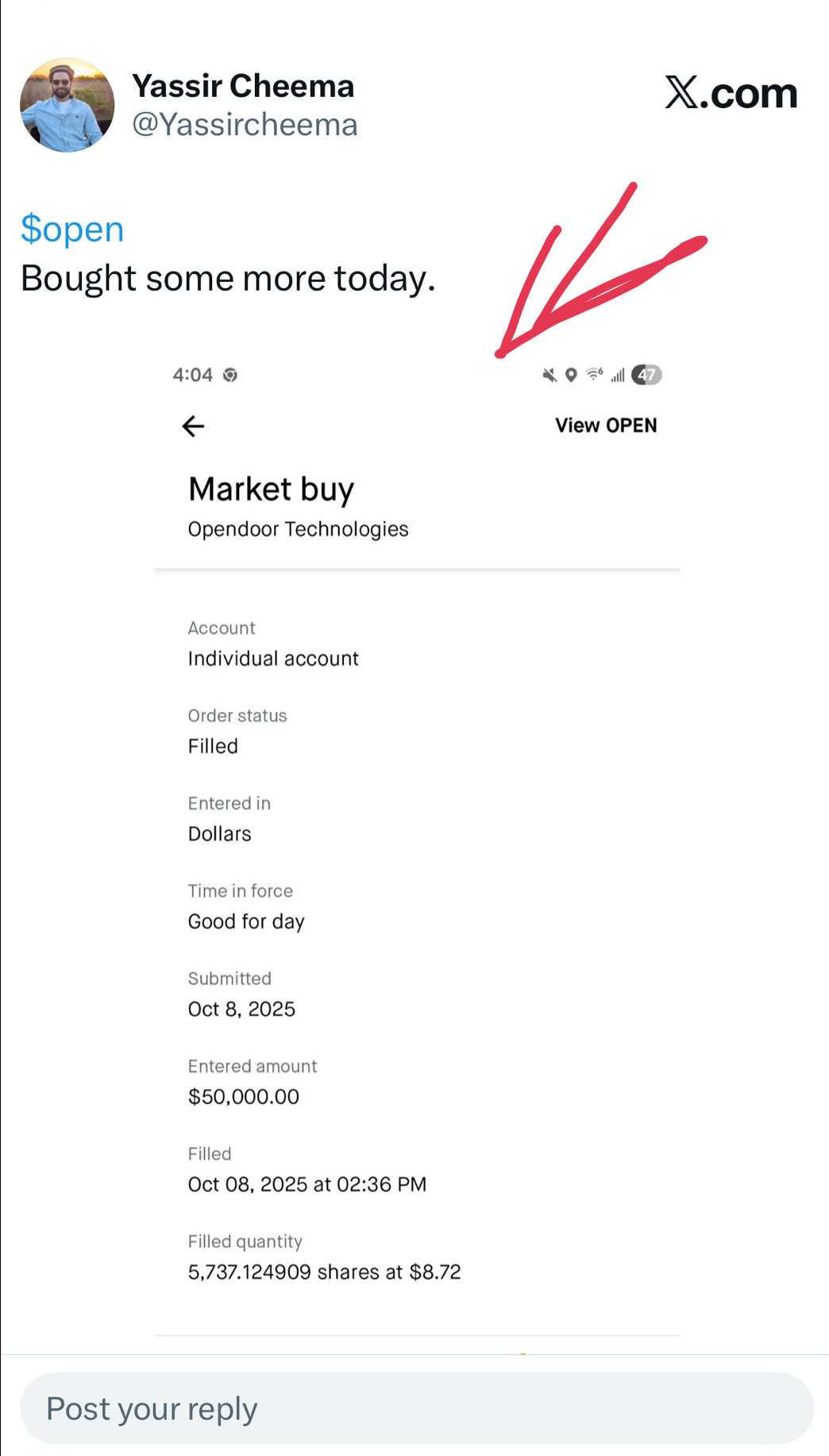Viewport: 829px width, 1456px height.
Task: Click inside the Post your reply field
Action: (x=416, y=1408)
